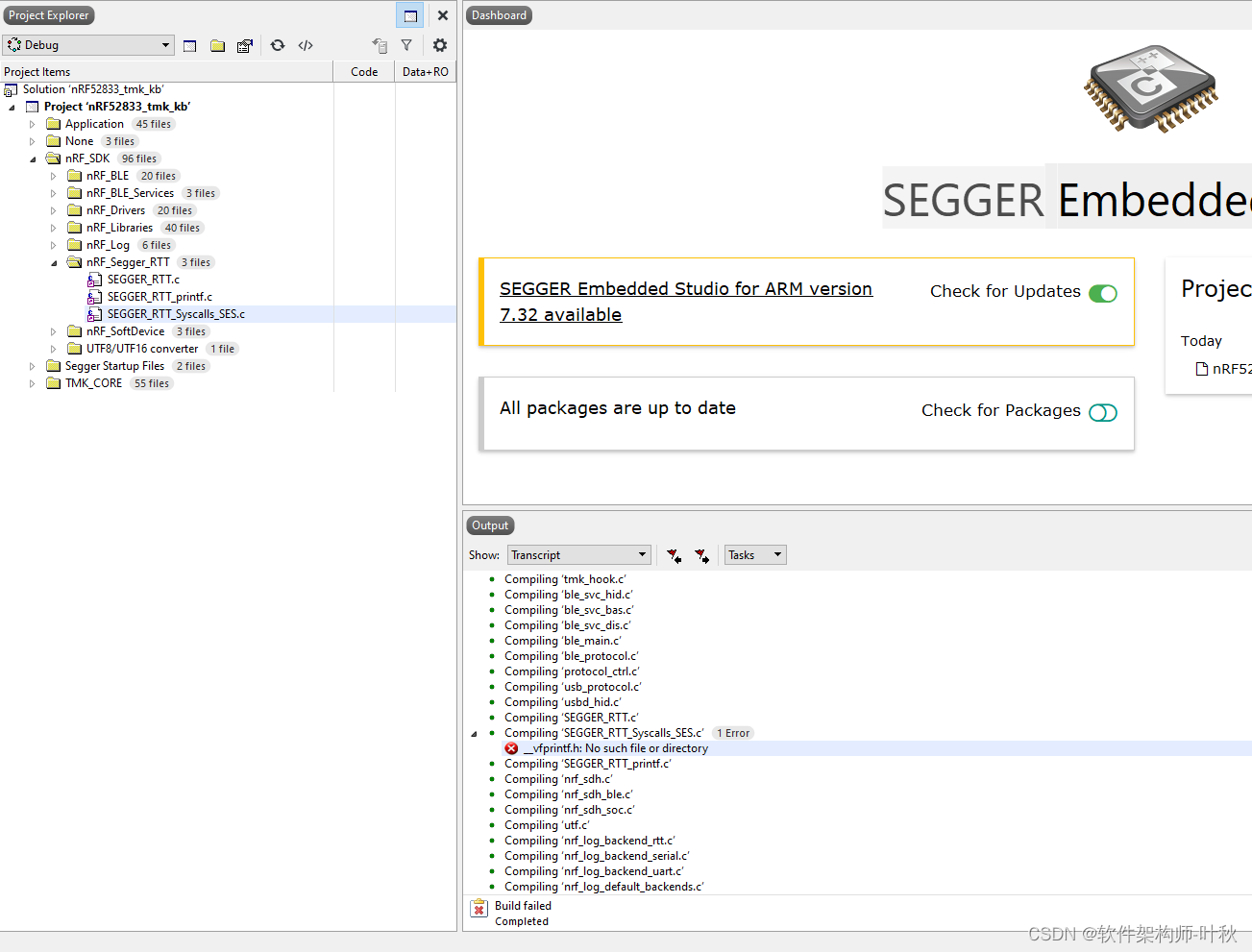Click Compiling 'nrf_sdh_ble.c' transcript line
The width and height of the screenshot is (1252, 952).
pos(569,794)
